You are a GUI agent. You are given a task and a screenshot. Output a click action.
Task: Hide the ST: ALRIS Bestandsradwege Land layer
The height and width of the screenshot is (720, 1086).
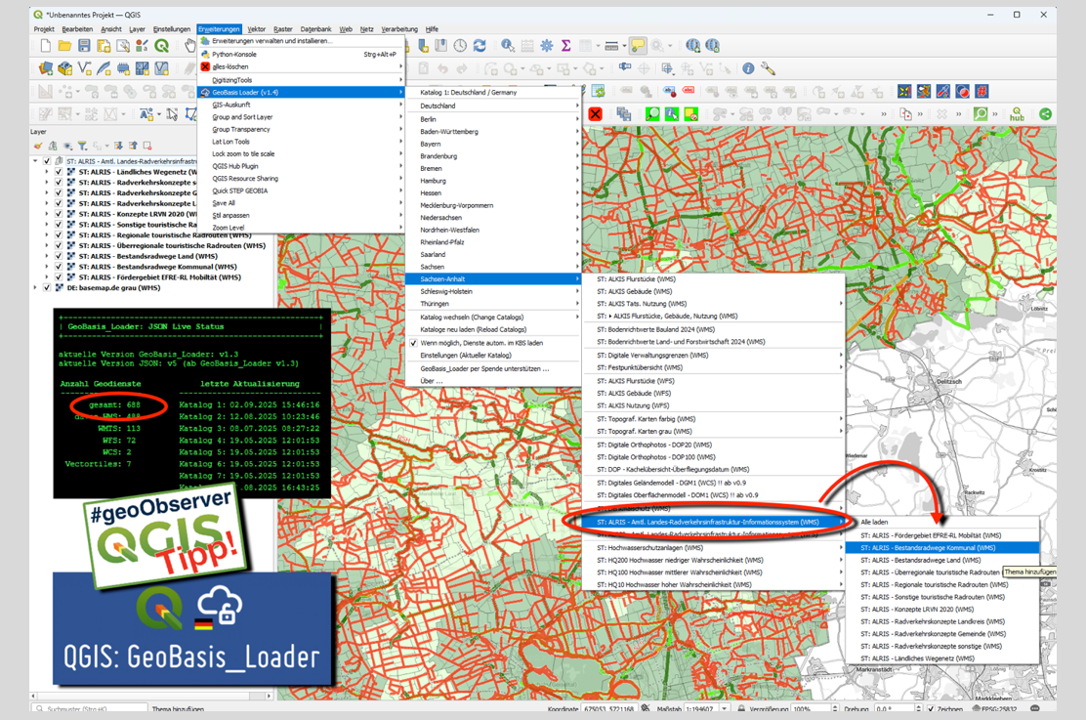[58, 255]
